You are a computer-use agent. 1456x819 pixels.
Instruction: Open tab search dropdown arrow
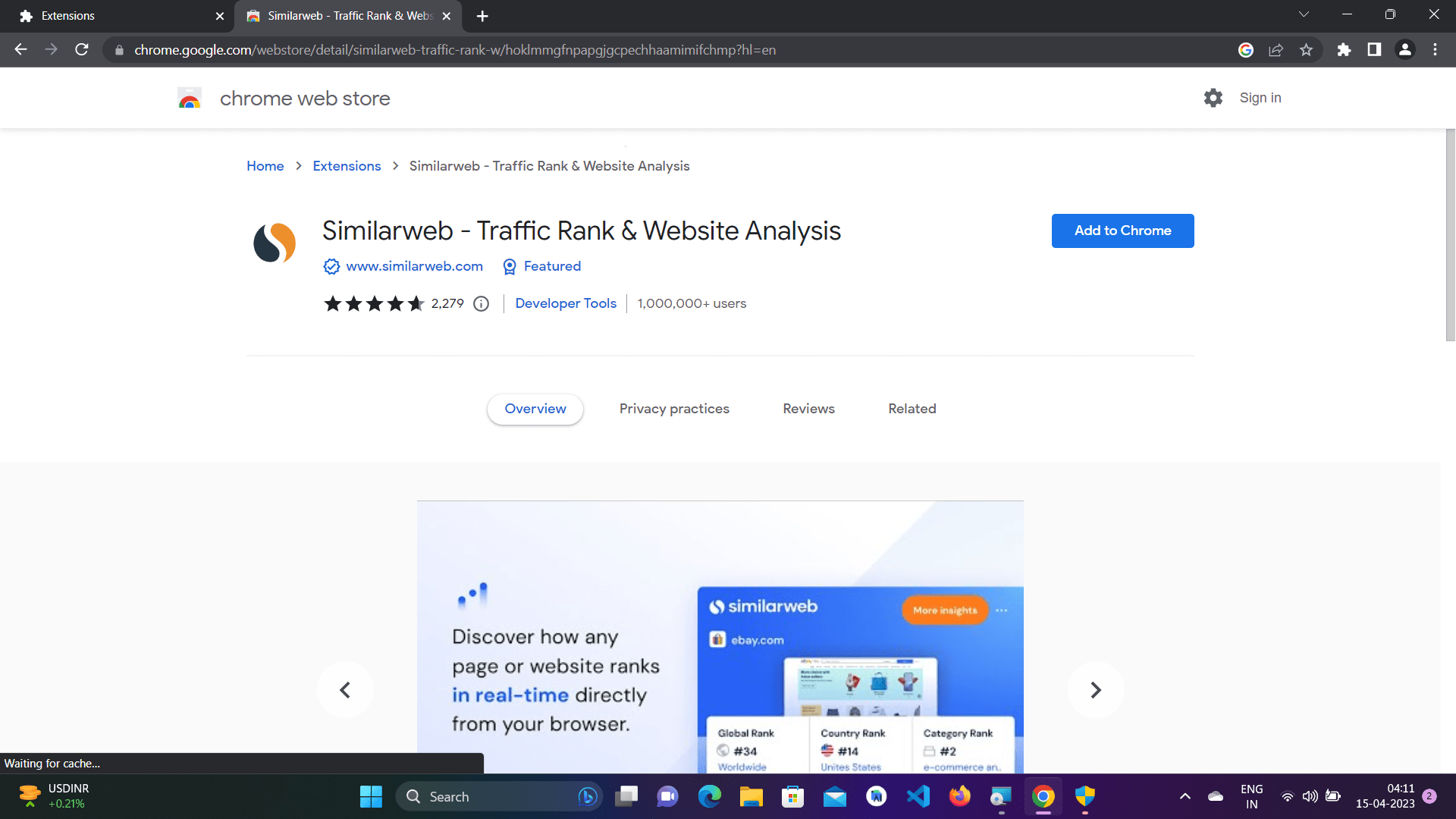tap(1304, 14)
